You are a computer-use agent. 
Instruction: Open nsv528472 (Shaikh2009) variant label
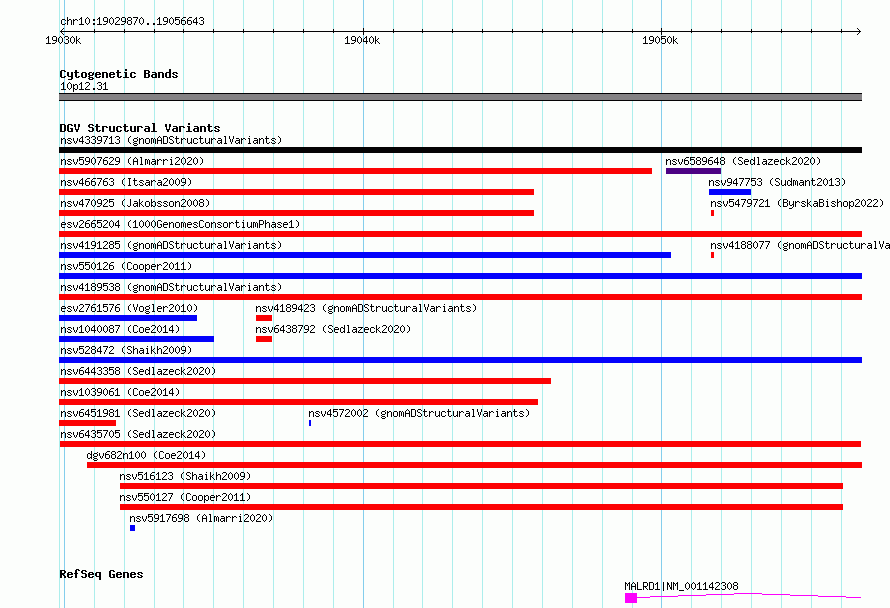(126, 350)
